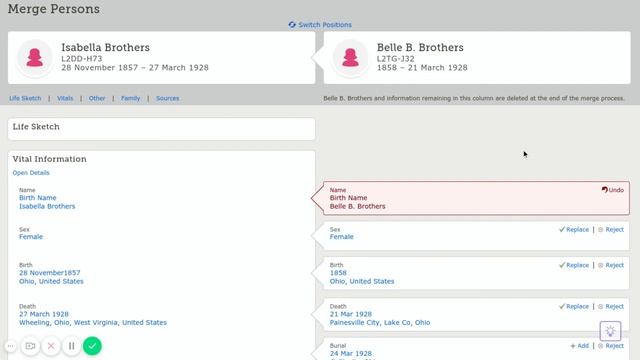Click plus icon beside Burial Add
Screen dimensions: 640x360
[573, 346]
